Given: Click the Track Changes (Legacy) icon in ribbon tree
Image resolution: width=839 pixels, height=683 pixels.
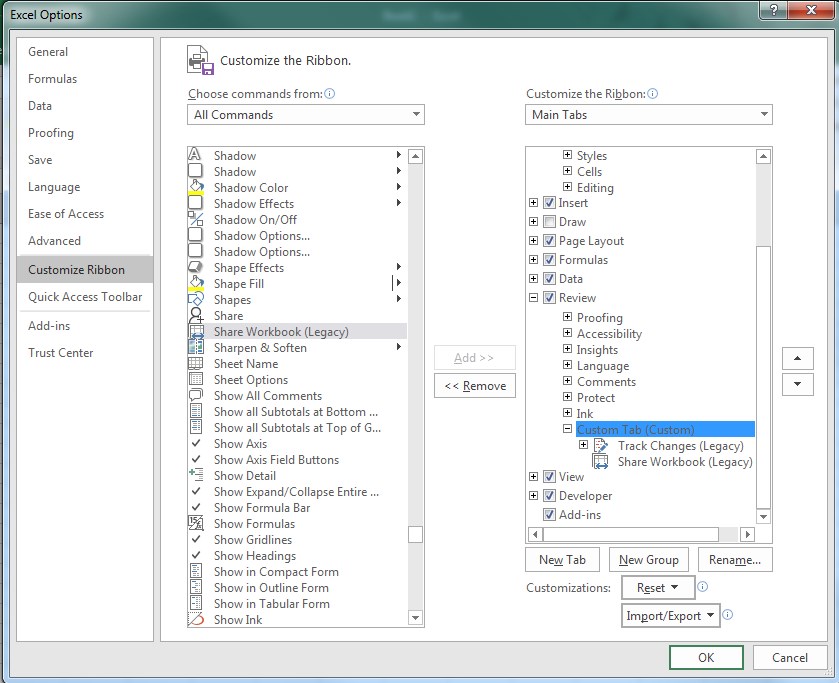Looking at the screenshot, I should pyautogui.click(x=601, y=445).
